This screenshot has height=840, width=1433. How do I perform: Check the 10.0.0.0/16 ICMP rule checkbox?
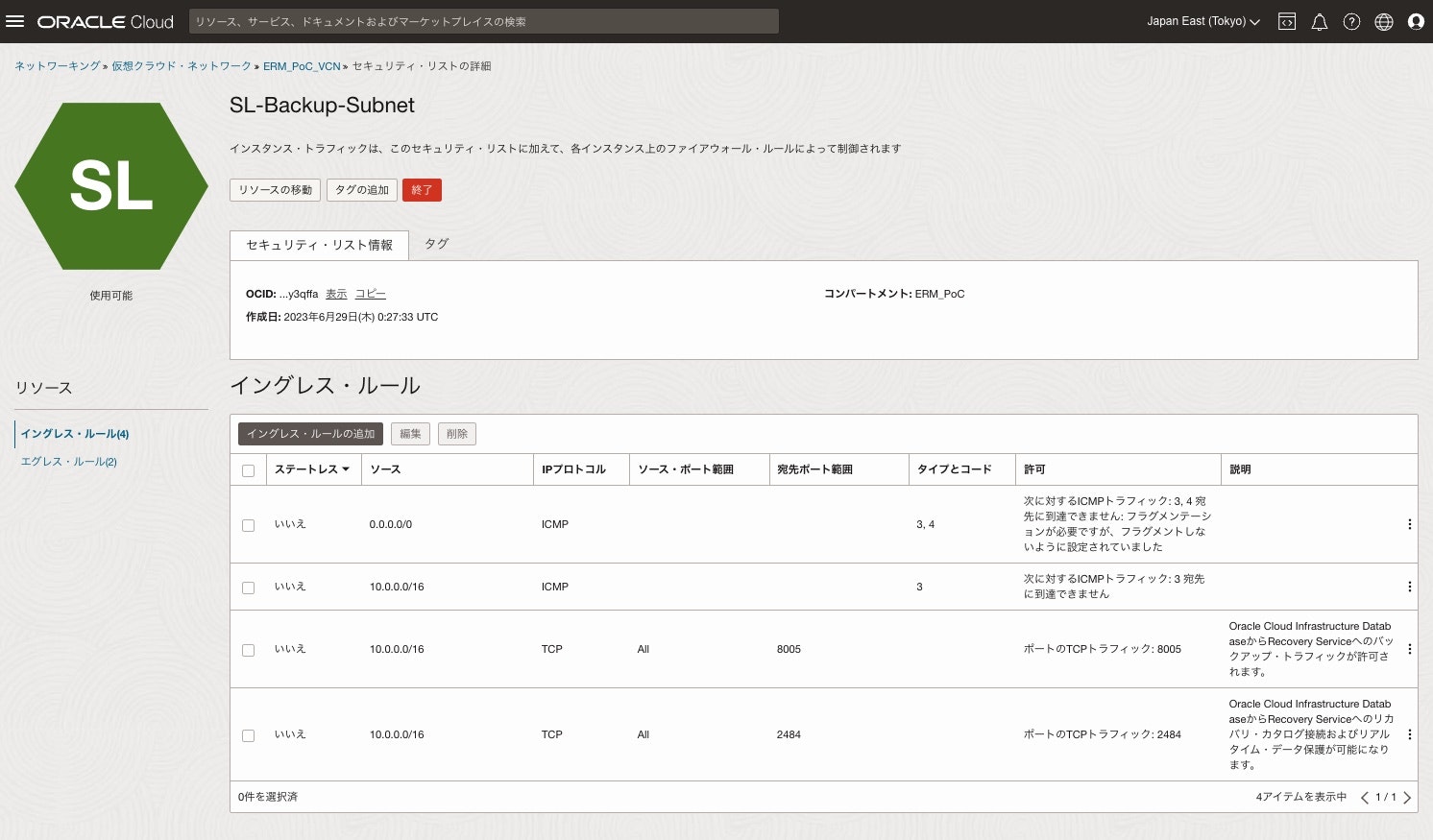click(248, 588)
